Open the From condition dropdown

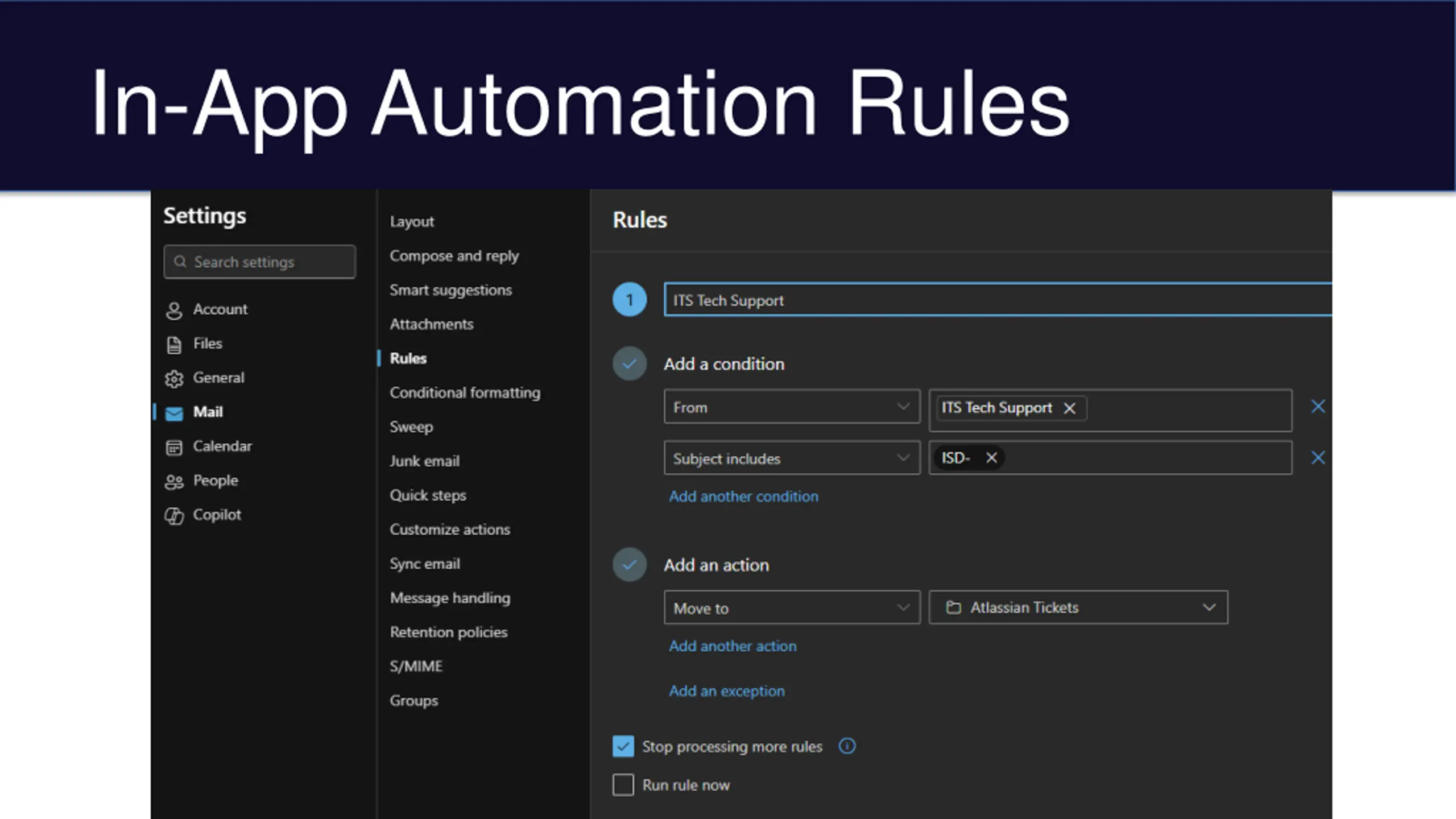coord(792,407)
